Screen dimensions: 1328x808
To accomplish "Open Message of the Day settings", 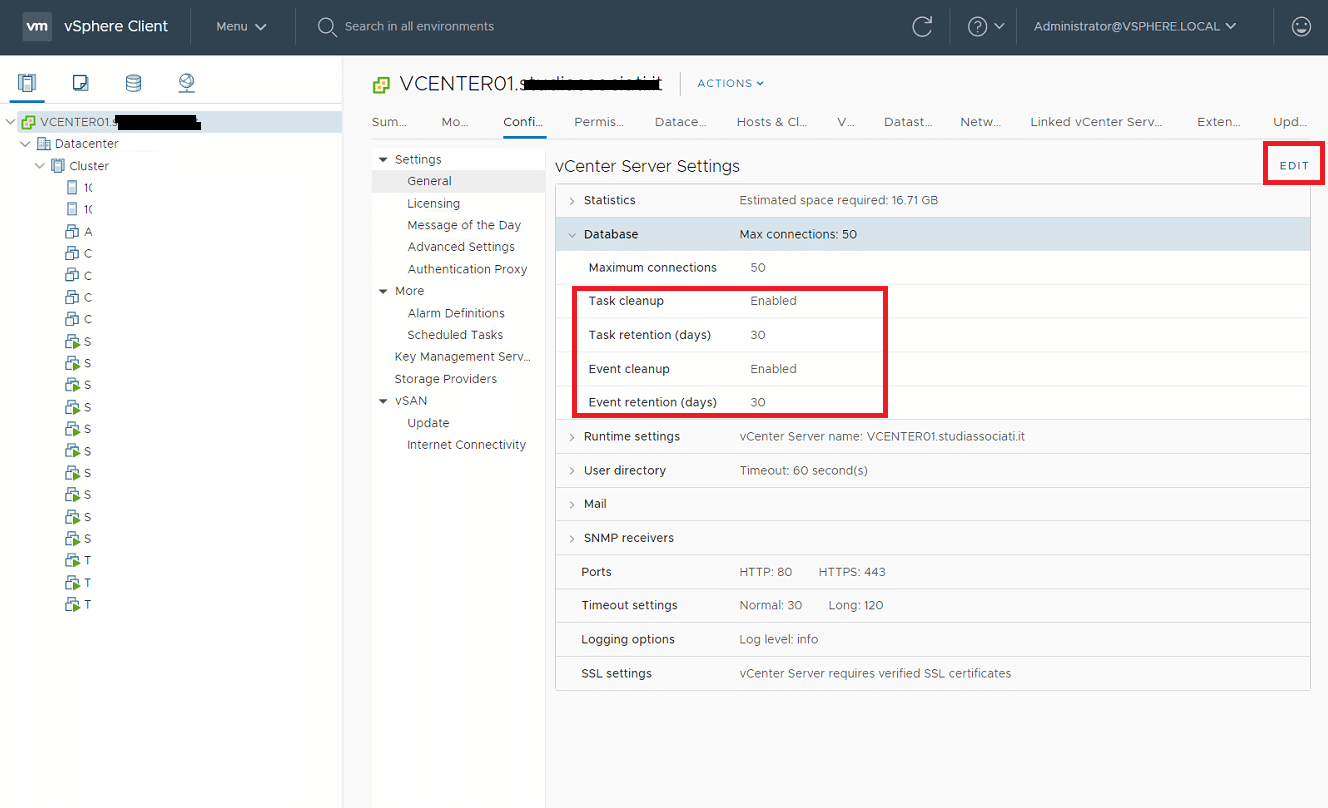I will 464,226.
